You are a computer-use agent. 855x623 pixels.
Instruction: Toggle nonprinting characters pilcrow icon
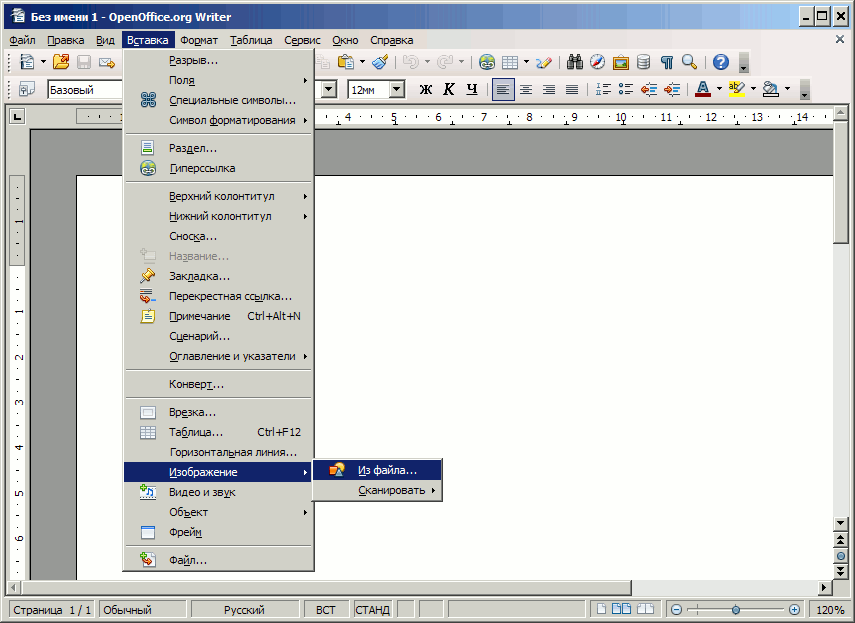(666, 62)
